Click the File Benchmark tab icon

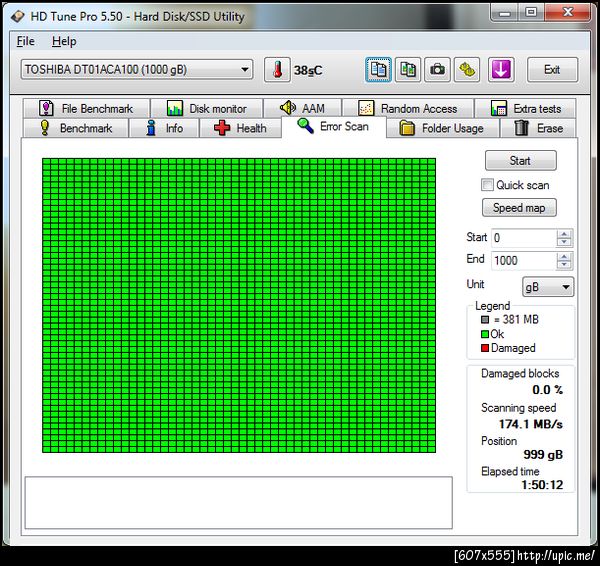pyautogui.click(x=46, y=108)
